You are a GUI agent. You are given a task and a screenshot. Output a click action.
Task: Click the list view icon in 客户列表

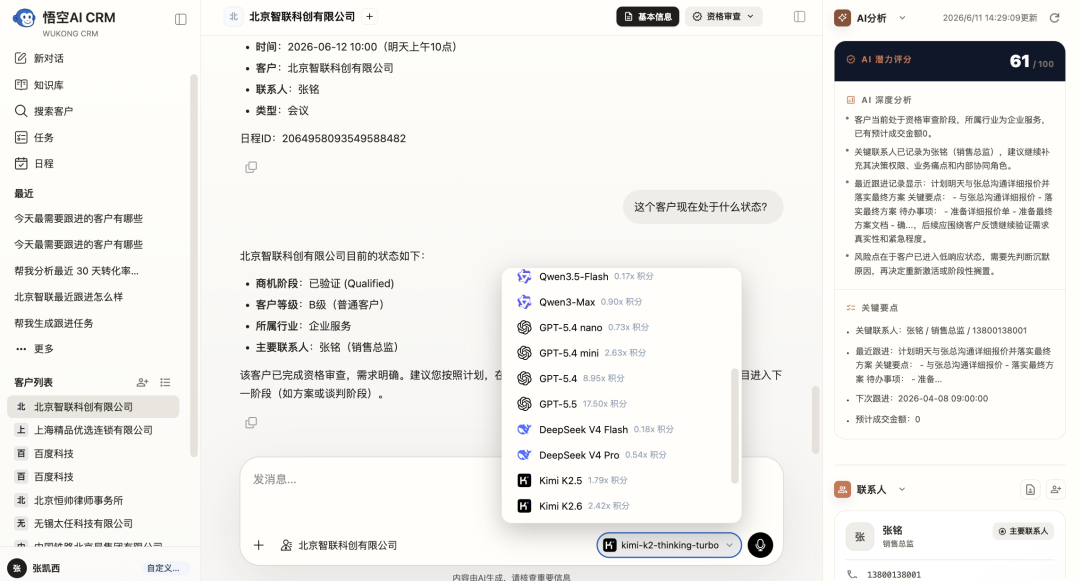165,382
